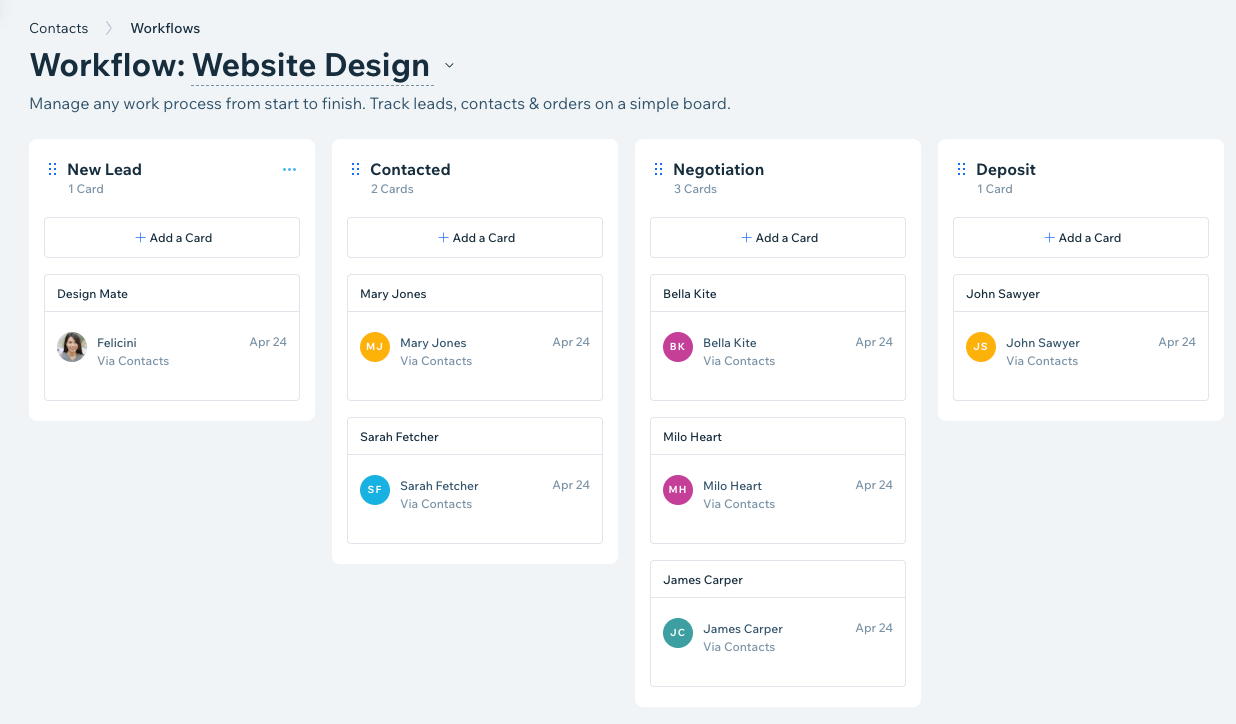Click the BK avatar for Bella Kite
Screen dimensions: 1236x724
click(x=678, y=347)
